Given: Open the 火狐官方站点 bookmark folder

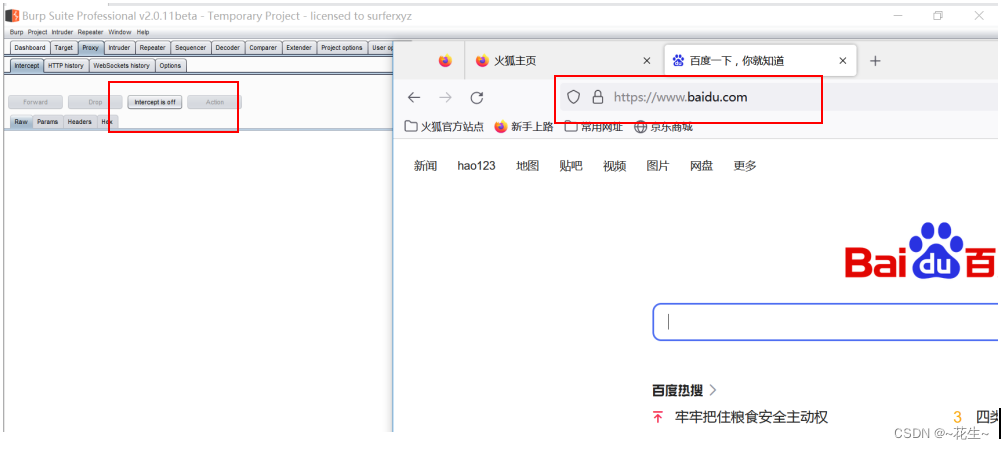Looking at the screenshot, I should pyautogui.click(x=444, y=127).
